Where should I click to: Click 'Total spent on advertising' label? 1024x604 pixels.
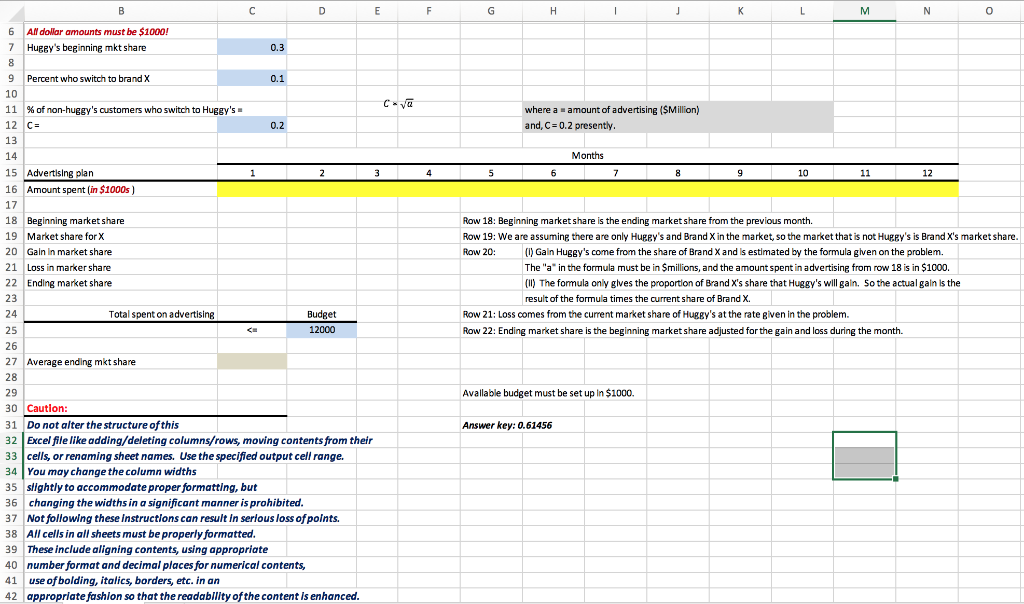[x=161, y=314]
